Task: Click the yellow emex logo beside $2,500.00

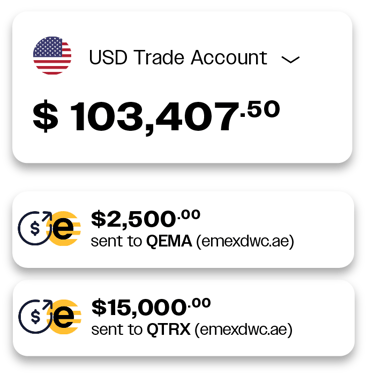Action: [64, 228]
